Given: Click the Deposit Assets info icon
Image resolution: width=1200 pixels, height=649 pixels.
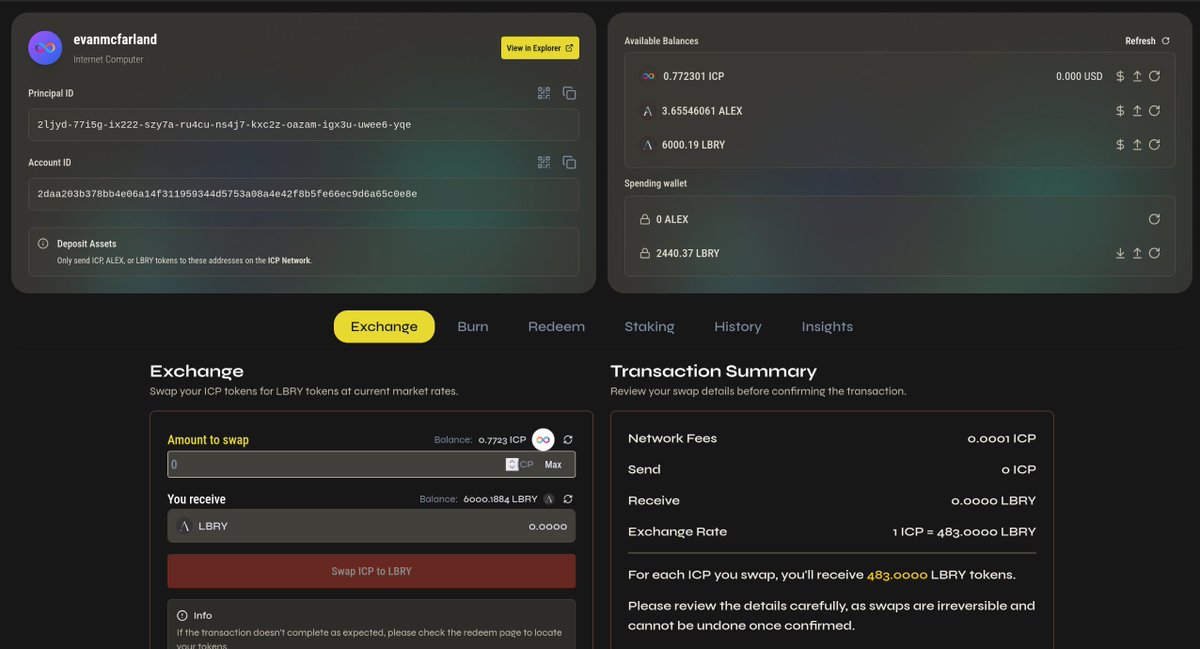Looking at the screenshot, I should click(43, 244).
